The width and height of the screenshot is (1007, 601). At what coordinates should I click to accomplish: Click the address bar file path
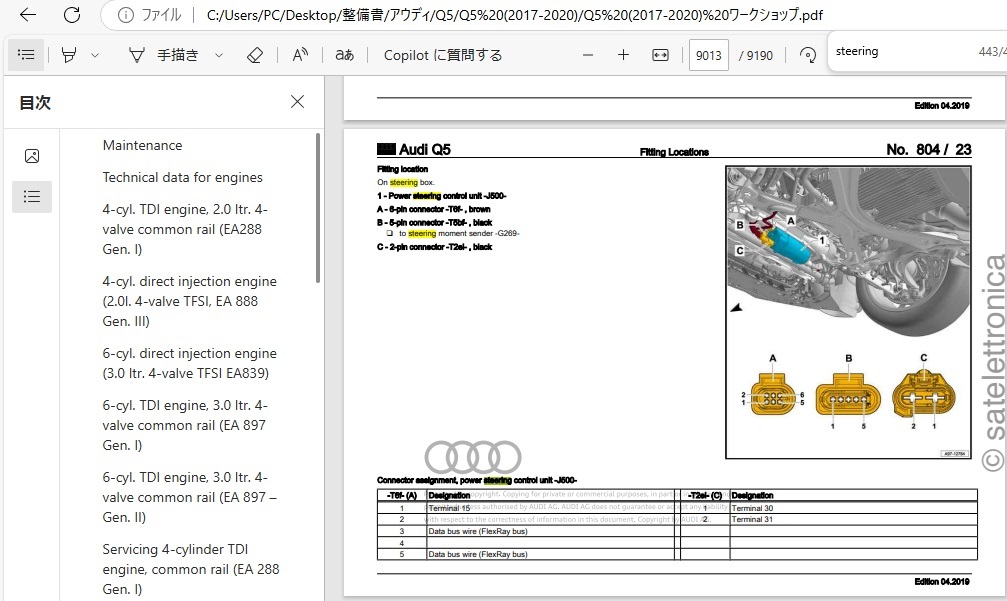[514, 15]
